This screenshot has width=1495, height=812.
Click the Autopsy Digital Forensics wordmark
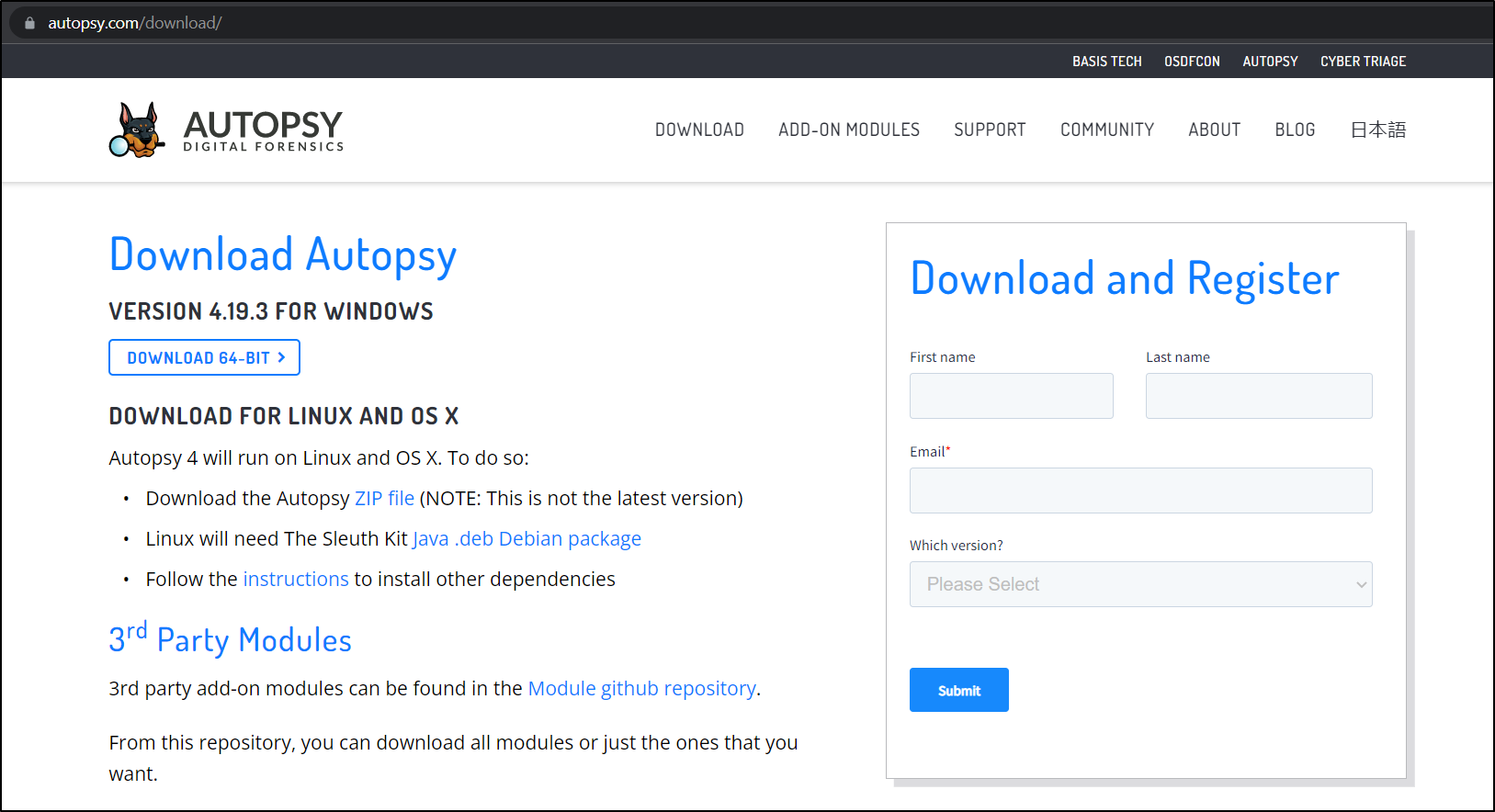tap(263, 130)
